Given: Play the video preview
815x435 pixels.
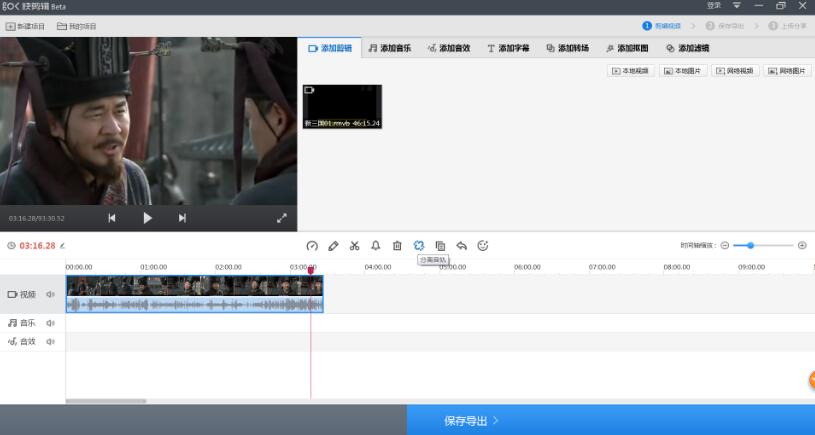Looking at the screenshot, I should click(x=148, y=218).
